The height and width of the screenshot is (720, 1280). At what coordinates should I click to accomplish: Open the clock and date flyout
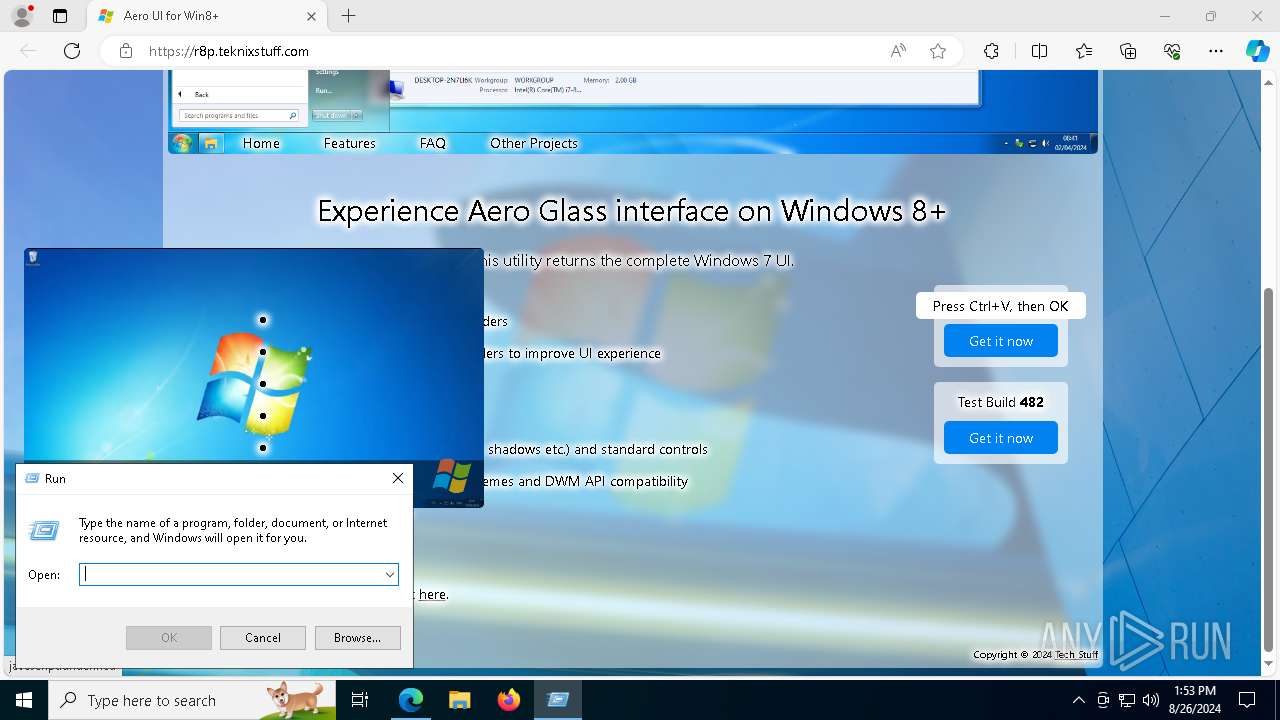coord(1194,700)
